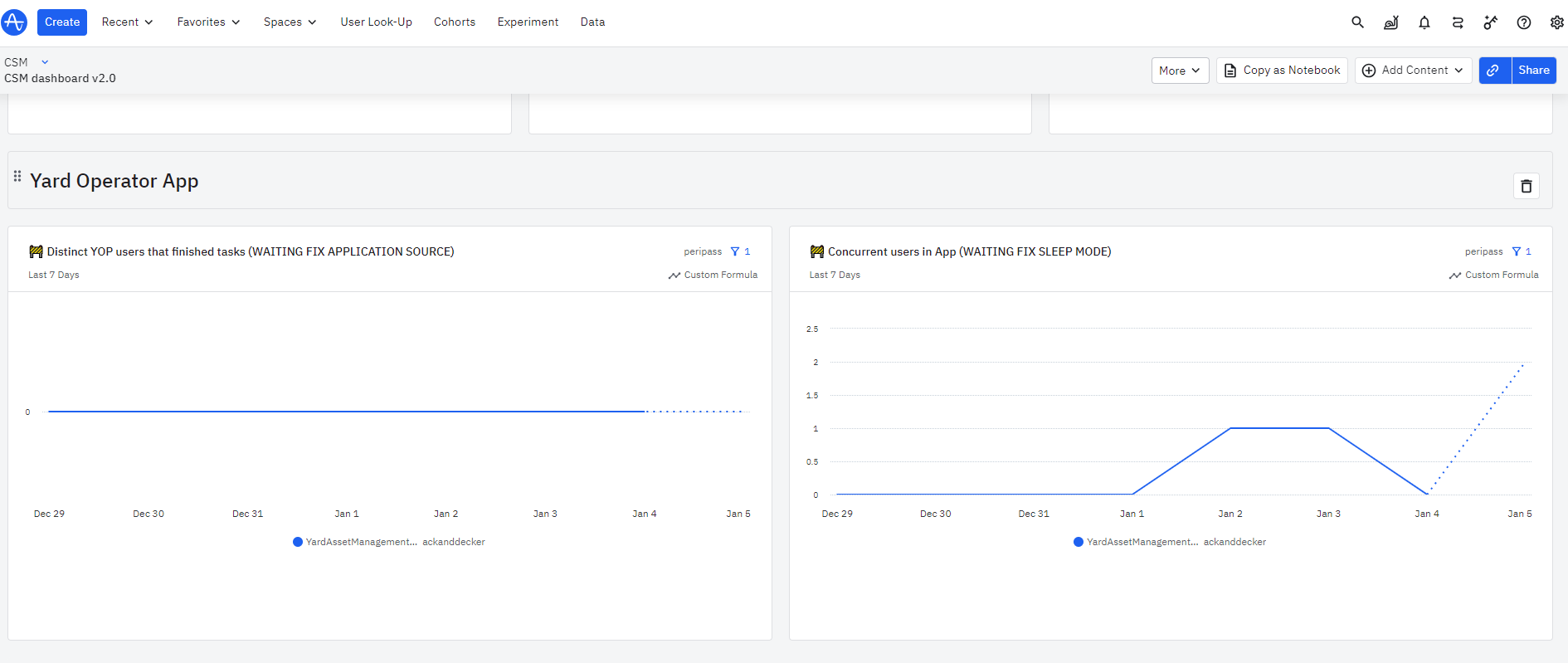Click the Share button
1568x663 pixels.
click(1534, 71)
